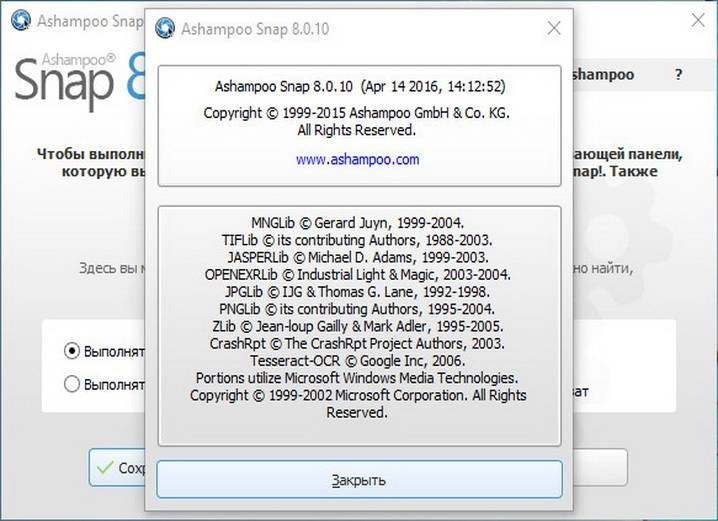Viewport: 718px width, 521px height.
Task: Click the version line 'Ashampoo Snap 8.0.10 (Apr 14 2016'
Action: point(360,86)
